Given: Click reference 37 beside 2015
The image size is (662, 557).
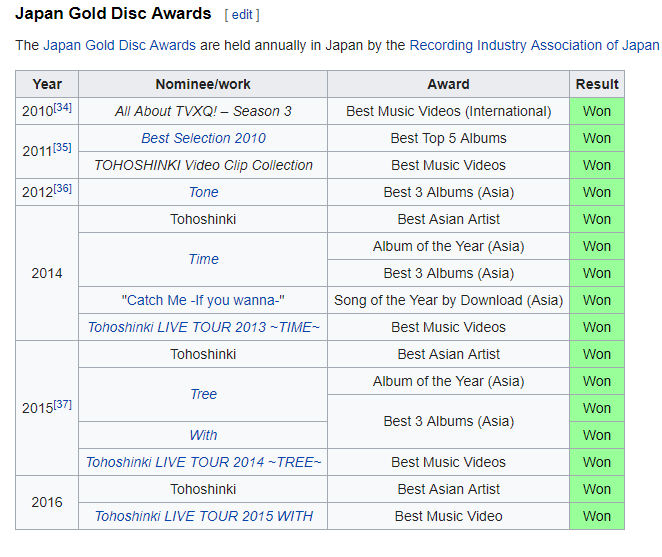Looking at the screenshot, I should click(62, 404).
